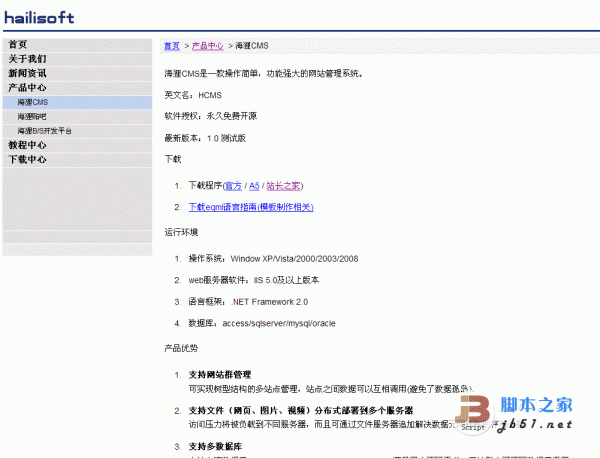Screen dimensions: 600x458
Task: Click the 首页 breadcrumb link
Action: click(172, 46)
